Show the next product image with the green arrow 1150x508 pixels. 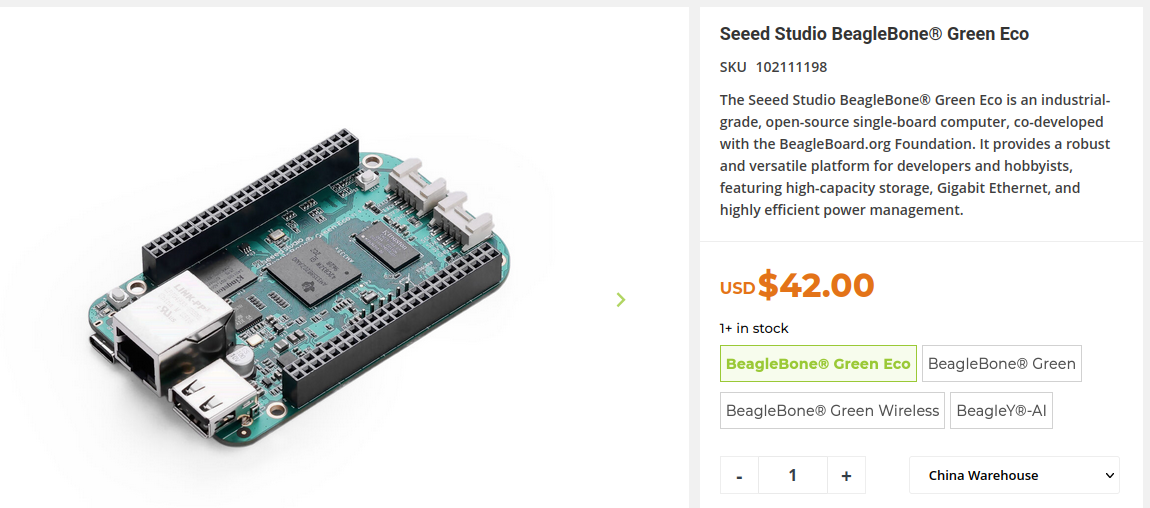[621, 299]
